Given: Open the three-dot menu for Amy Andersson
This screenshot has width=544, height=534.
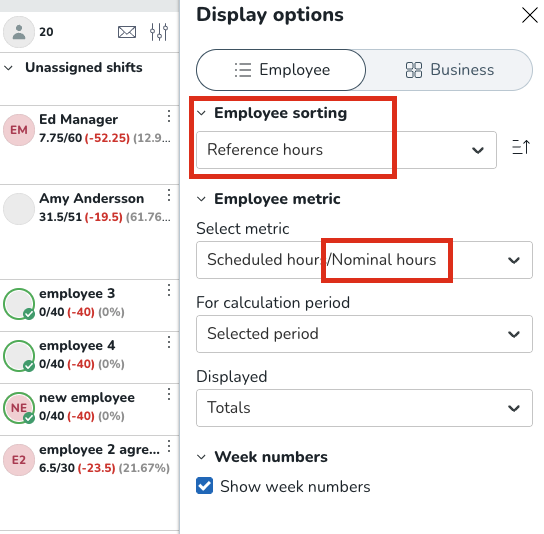Looking at the screenshot, I should click(169, 195).
